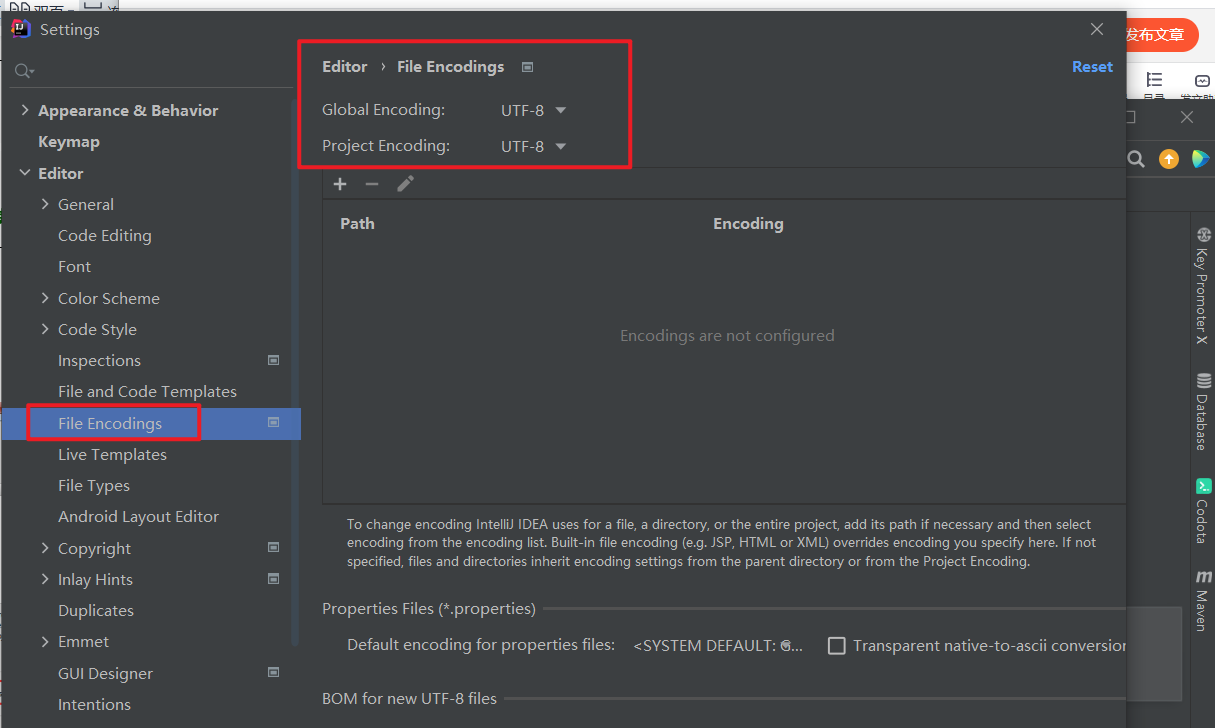The height and width of the screenshot is (728, 1215).
Task: Select Keymap in settings tree
Action: point(68,142)
